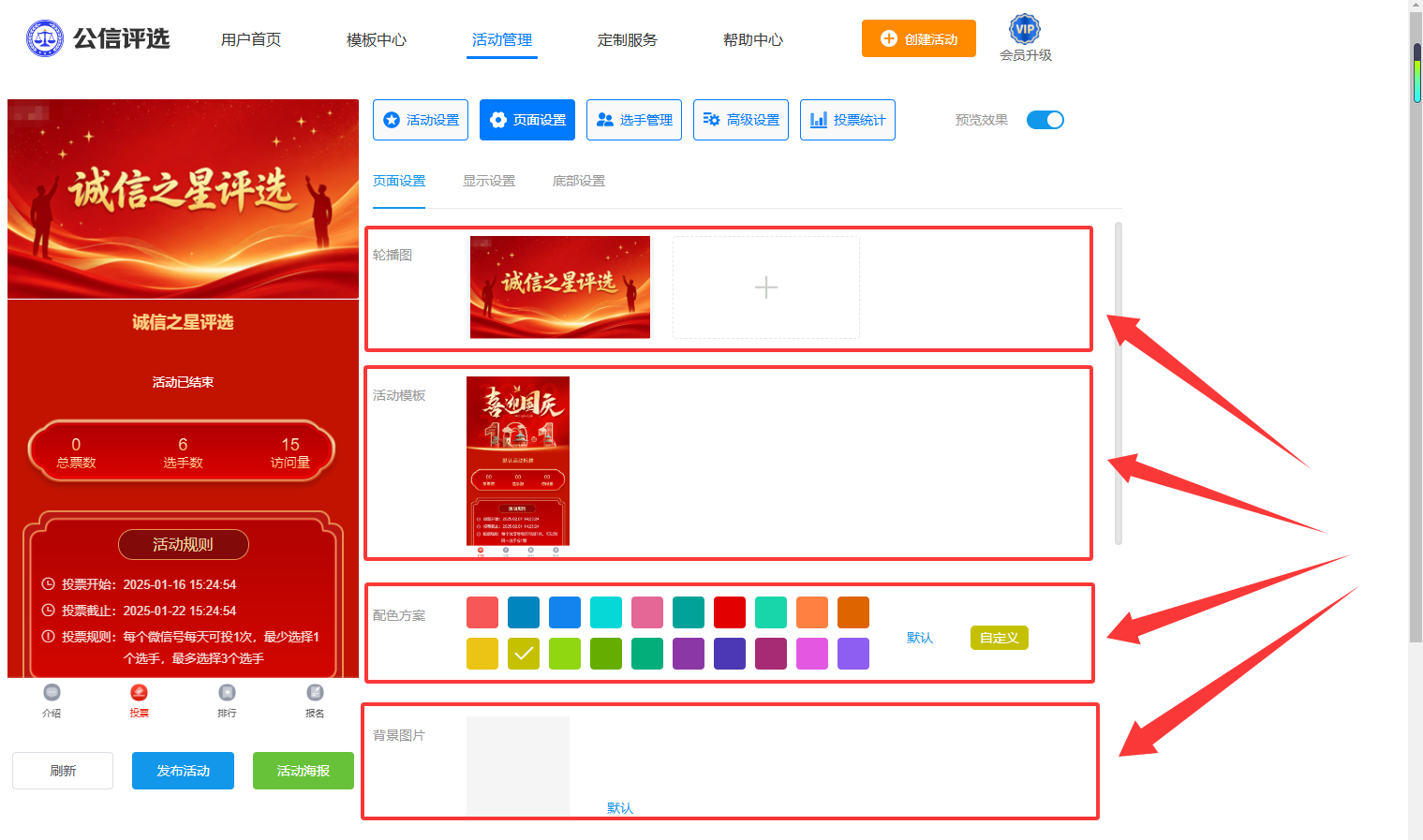1423x840 pixels.
Task: Pick the golden yellow color swatch
Action: click(482, 654)
